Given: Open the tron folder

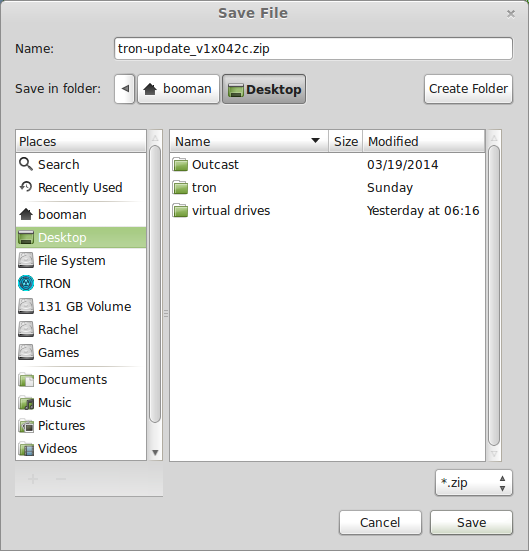Looking at the screenshot, I should pyautogui.click(x=327, y=188).
